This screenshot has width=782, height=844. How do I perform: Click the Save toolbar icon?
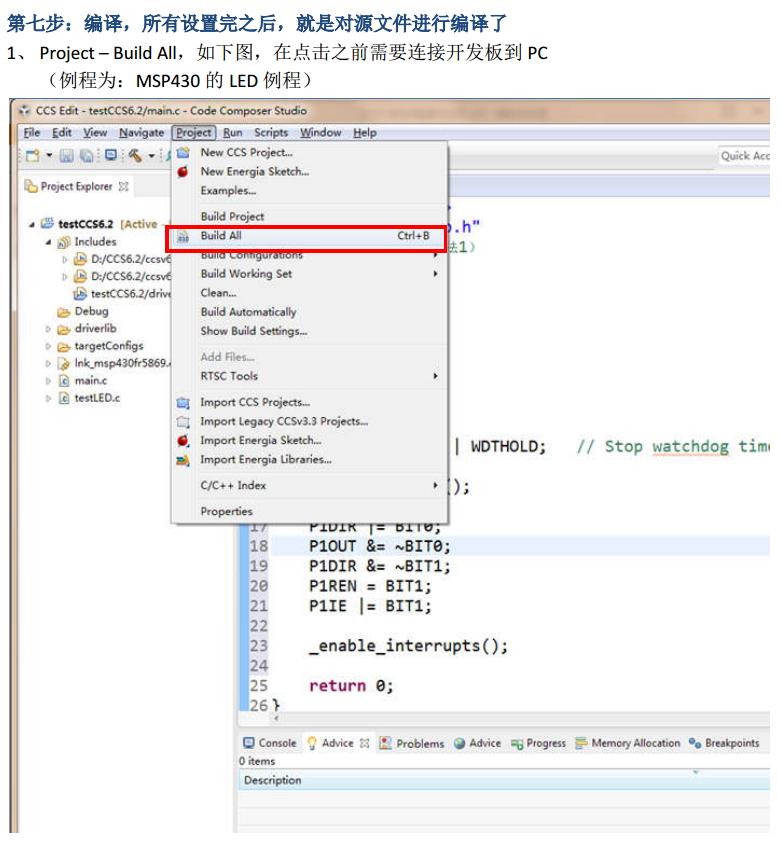coord(67,156)
